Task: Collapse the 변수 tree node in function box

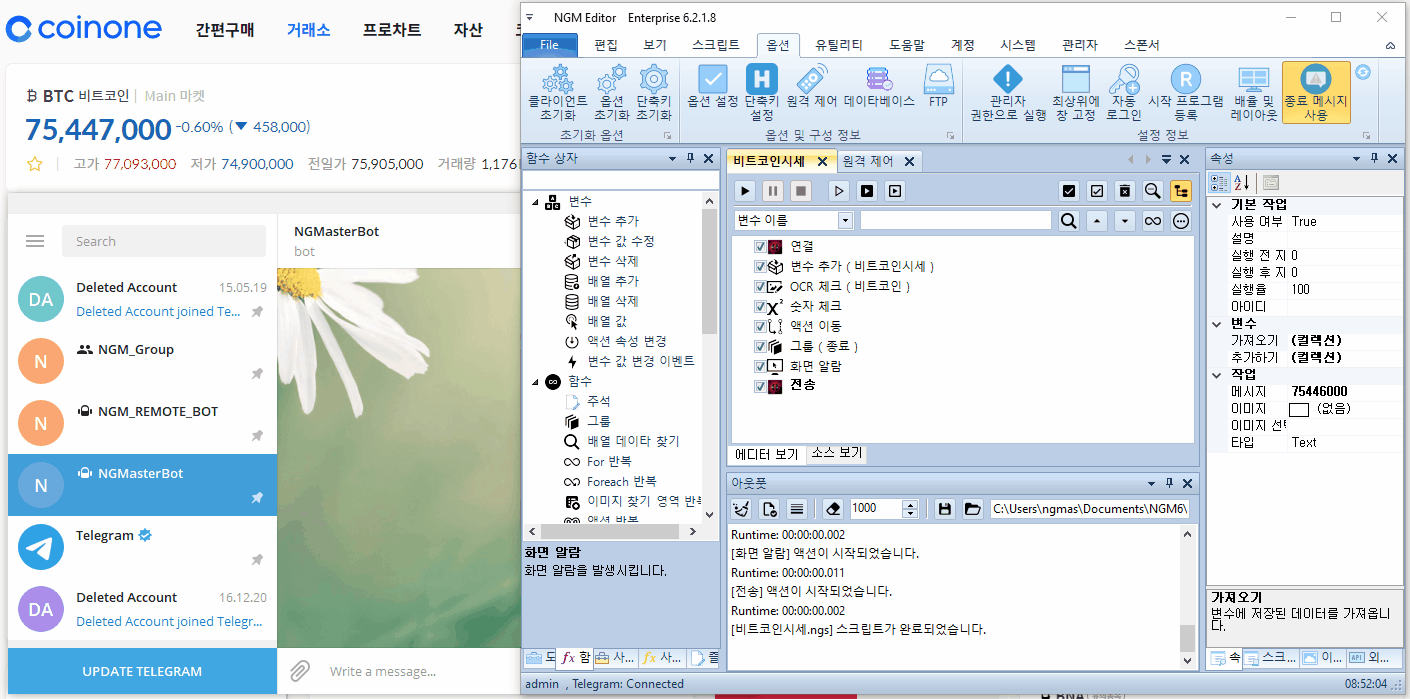Action: click(535, 202)
